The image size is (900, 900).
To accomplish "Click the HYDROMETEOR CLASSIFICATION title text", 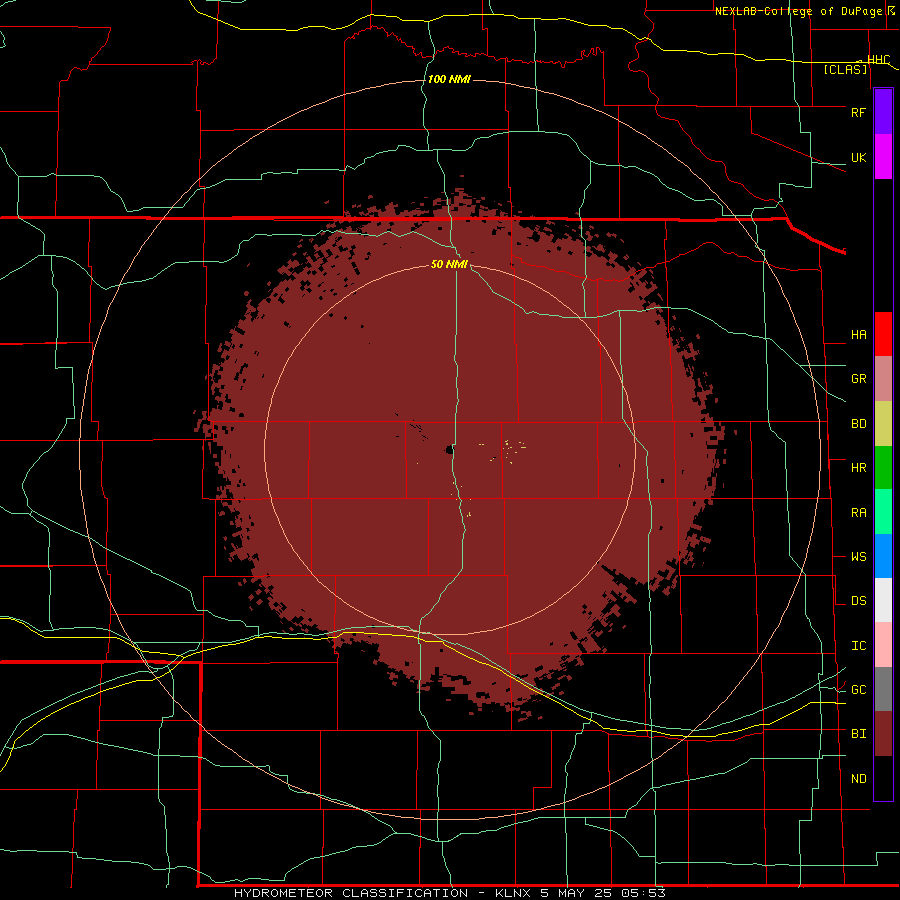I will 351,893.
